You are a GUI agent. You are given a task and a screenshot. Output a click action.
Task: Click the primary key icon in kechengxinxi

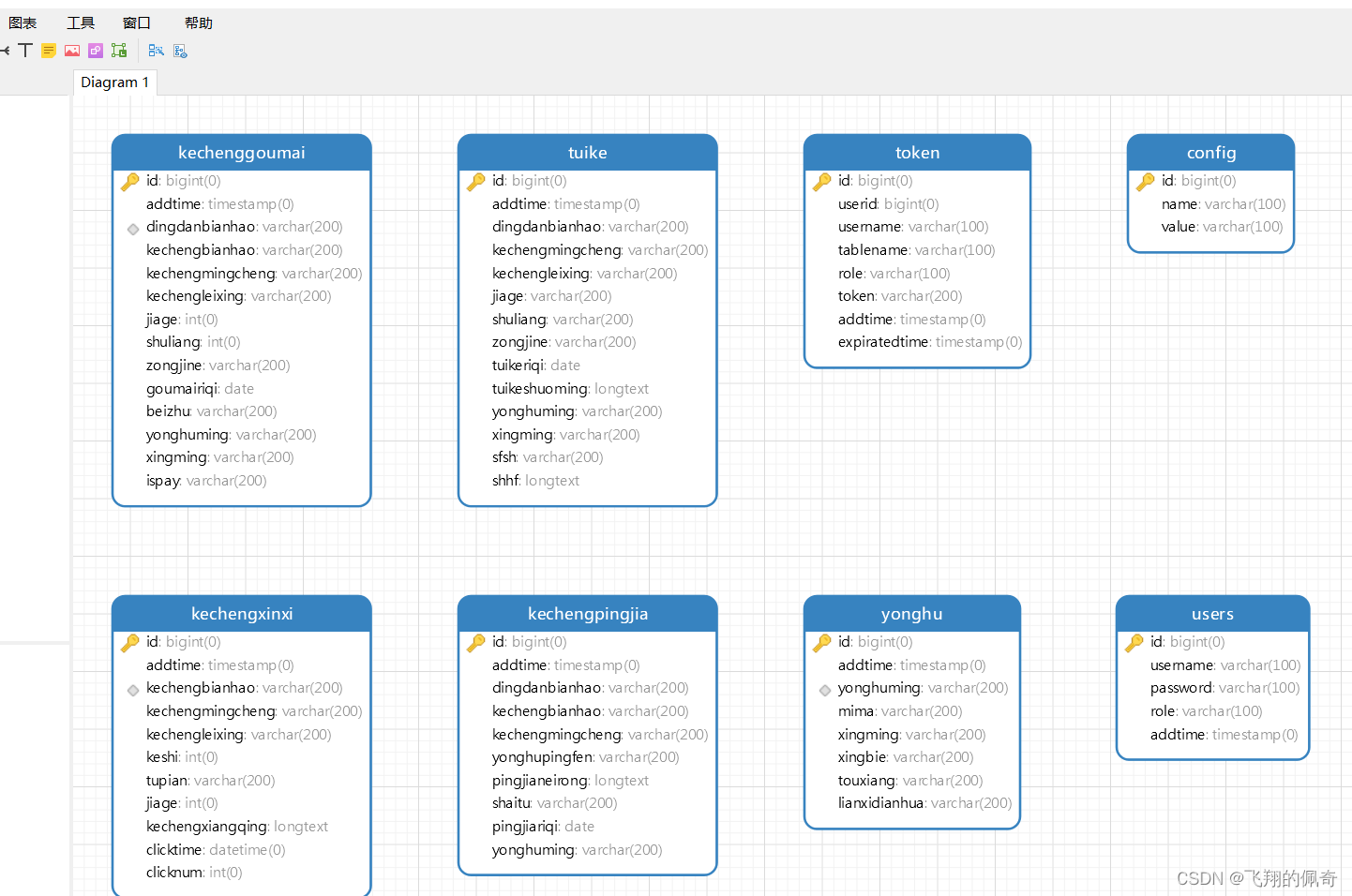(130, 642)
